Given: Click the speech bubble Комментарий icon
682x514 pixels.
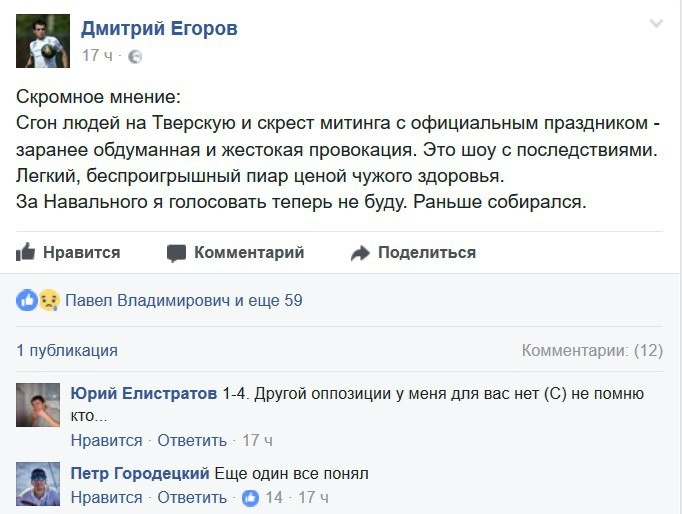Looking at the screenshot, I should [x=177, y=252].
